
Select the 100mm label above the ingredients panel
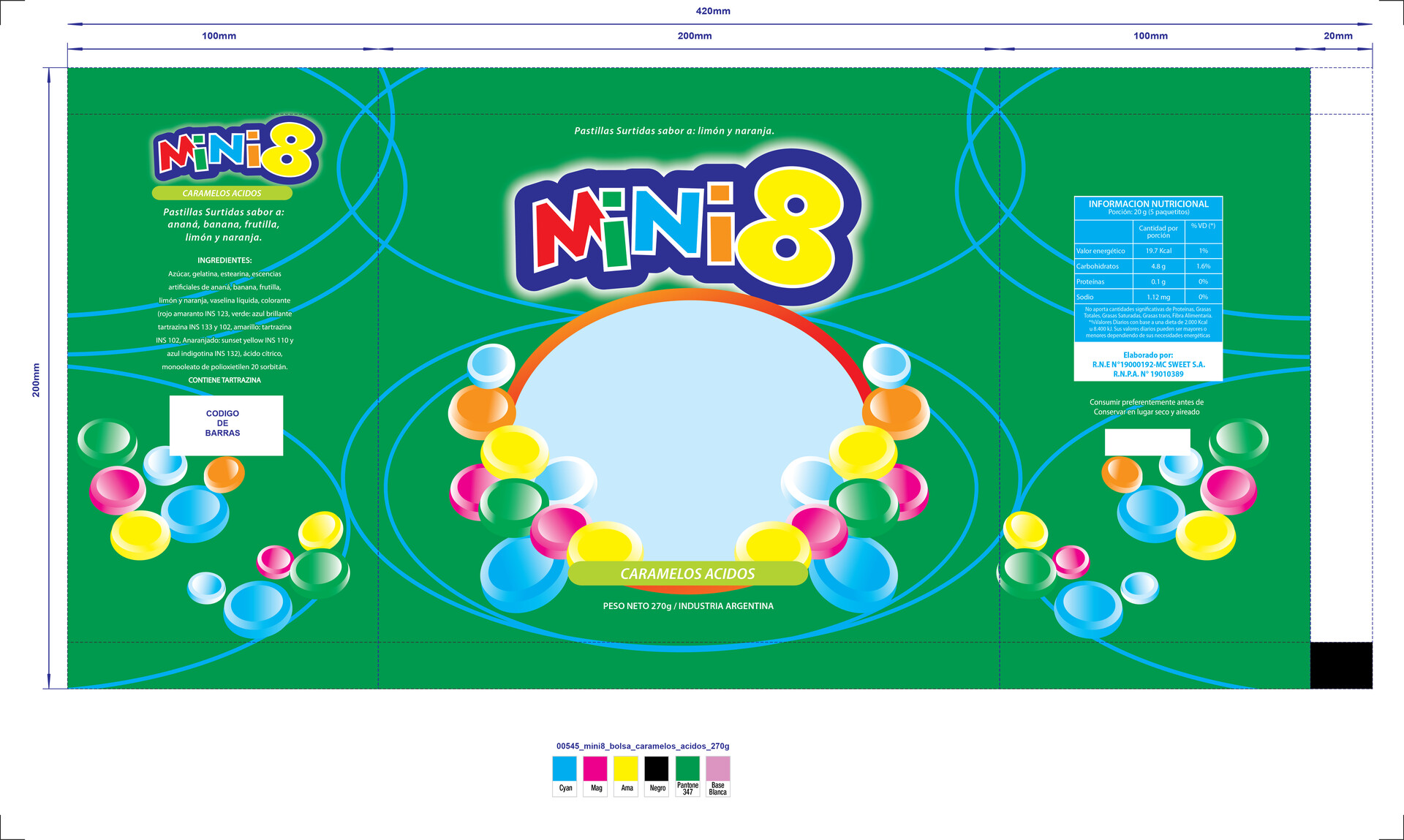click(x=219, y=36)
